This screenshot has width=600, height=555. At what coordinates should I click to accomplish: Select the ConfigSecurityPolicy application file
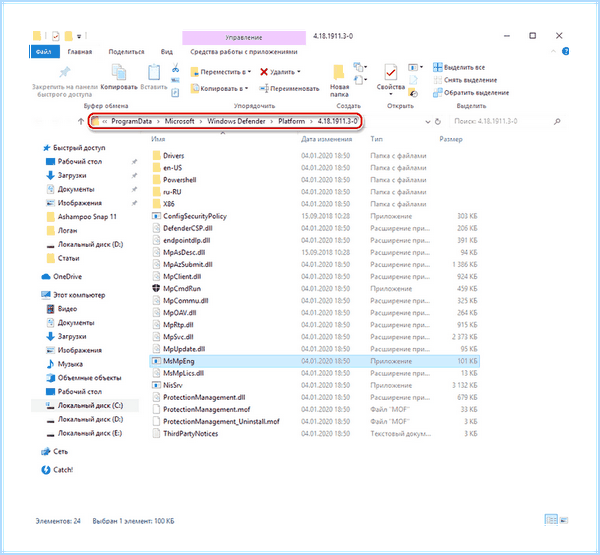click(x=195, y=216)
